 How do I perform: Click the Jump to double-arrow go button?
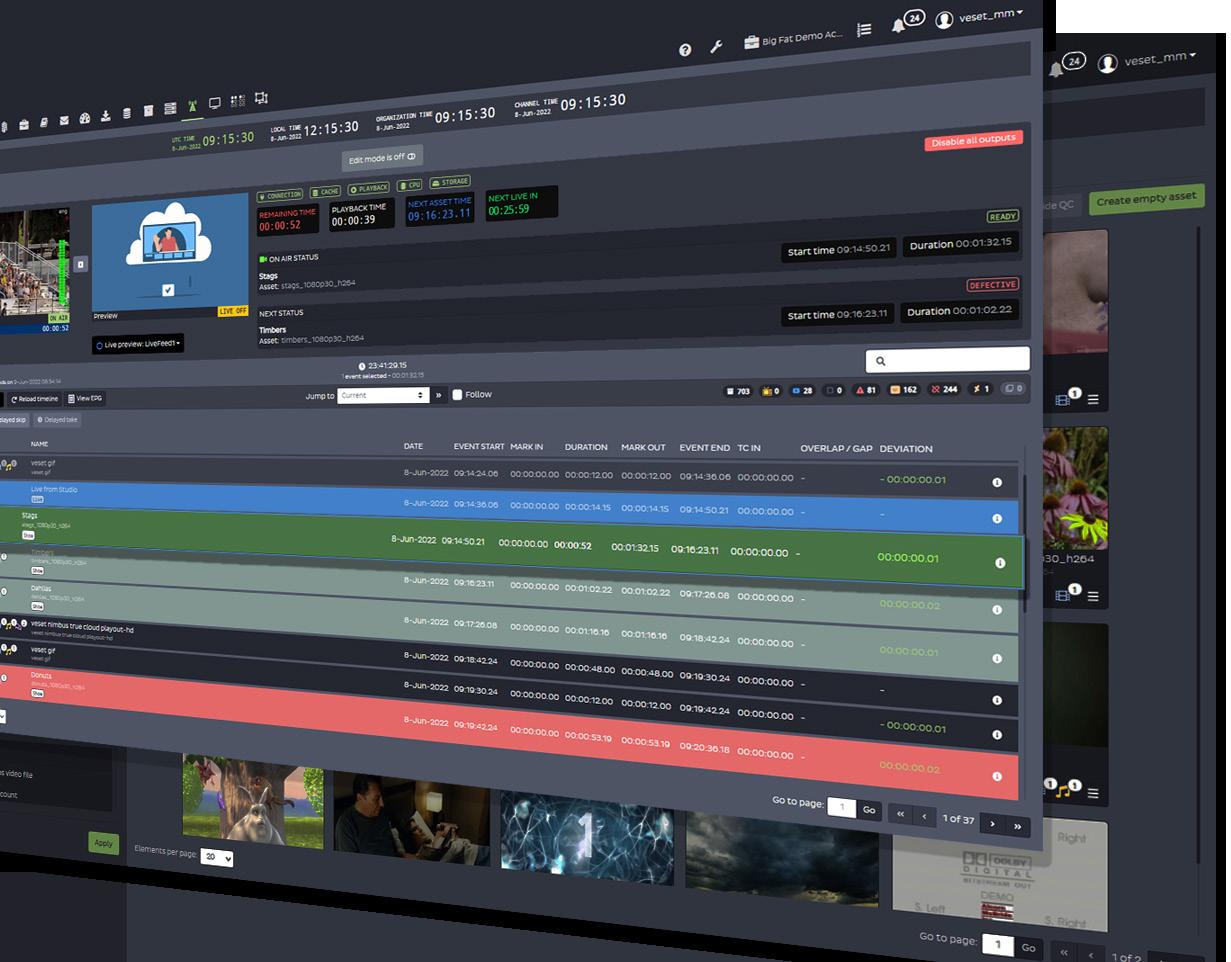(438, 395)
